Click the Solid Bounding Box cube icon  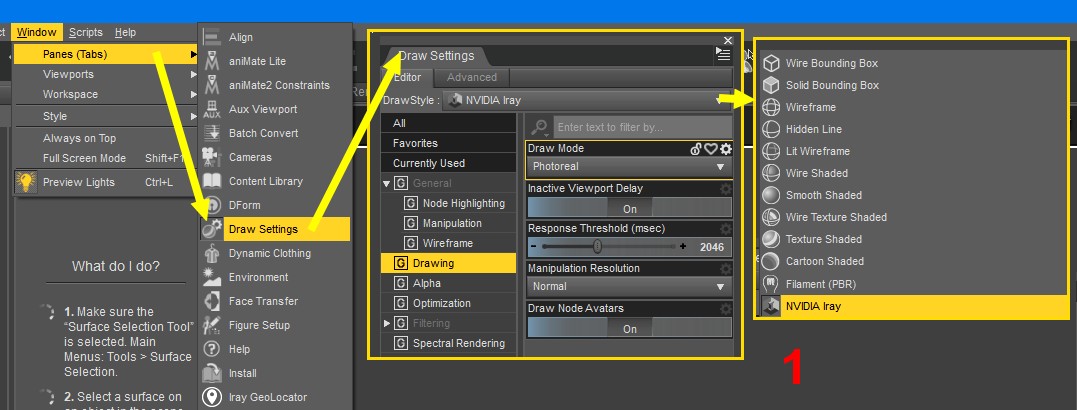point(772,85)
